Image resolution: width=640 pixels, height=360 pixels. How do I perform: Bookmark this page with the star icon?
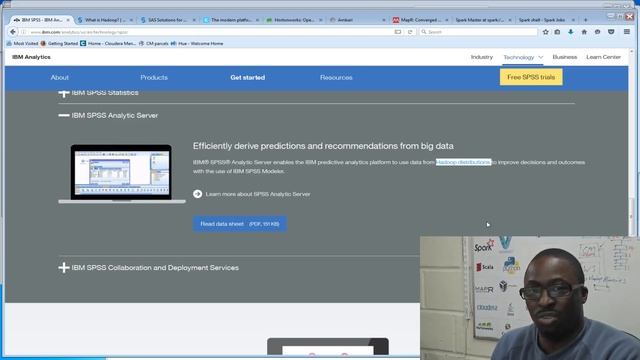tap(545, 32)
